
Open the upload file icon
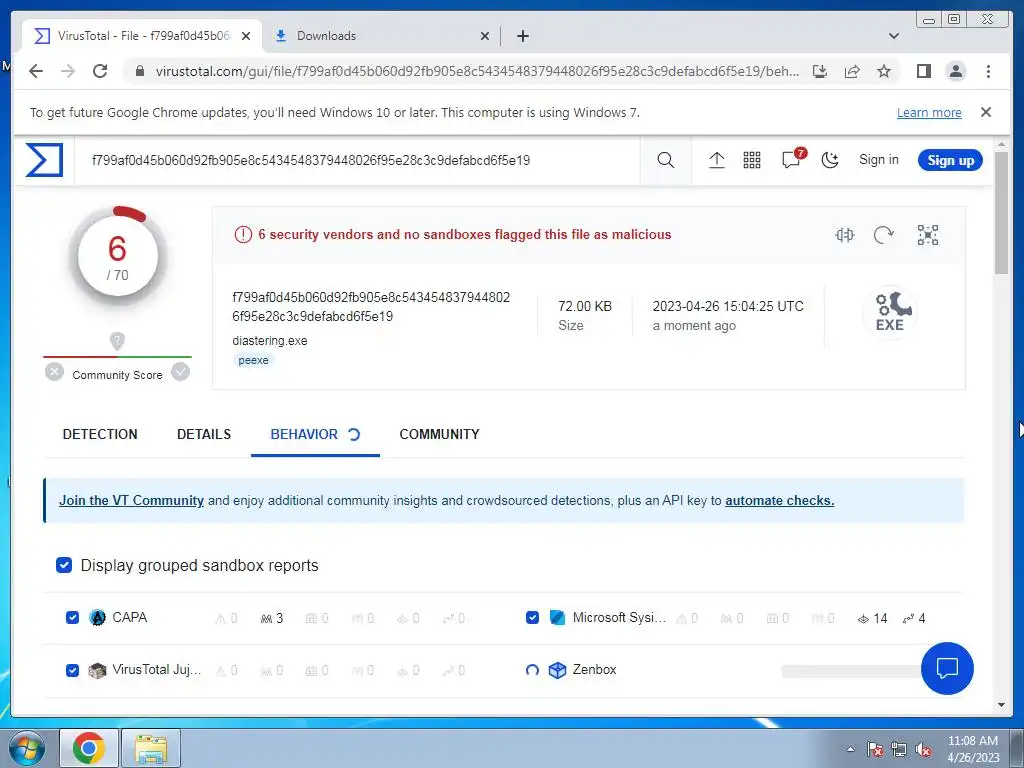716,160
